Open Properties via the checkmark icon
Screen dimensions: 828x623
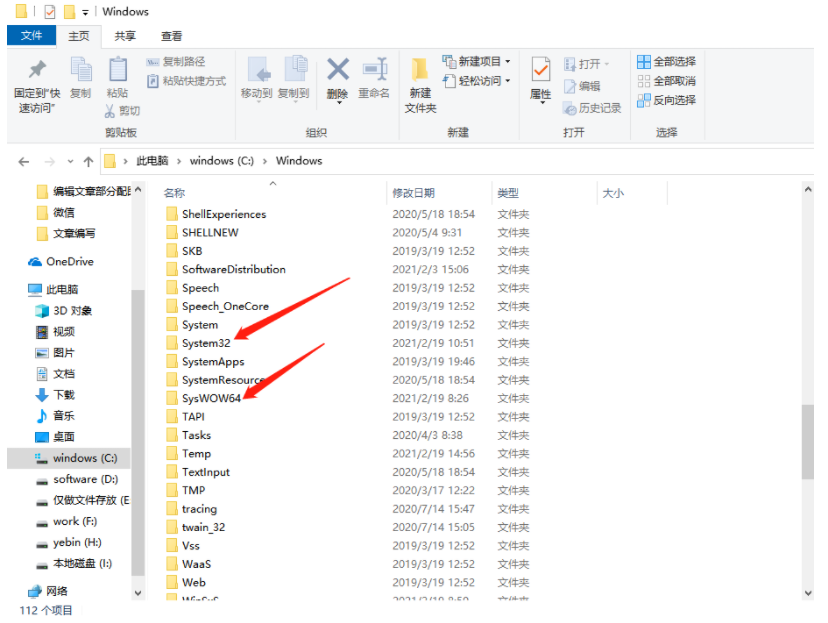[541, 70]
